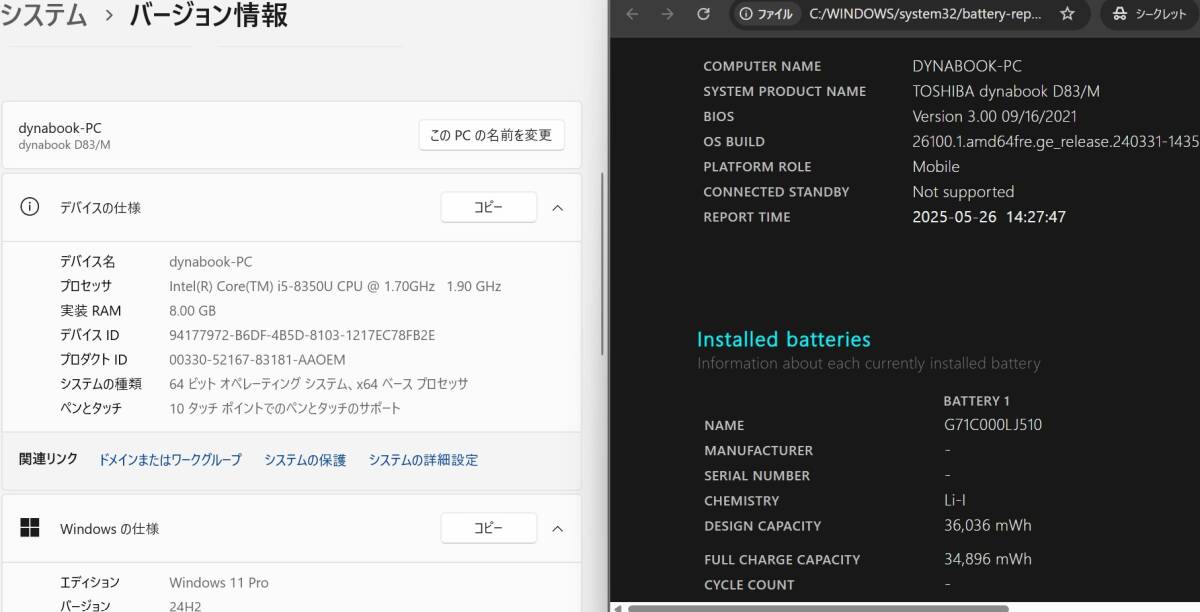The image size is (1200, 612).
Task: Click the Windows logo icon beside Windows の仕様
Action: coord(30,527)
